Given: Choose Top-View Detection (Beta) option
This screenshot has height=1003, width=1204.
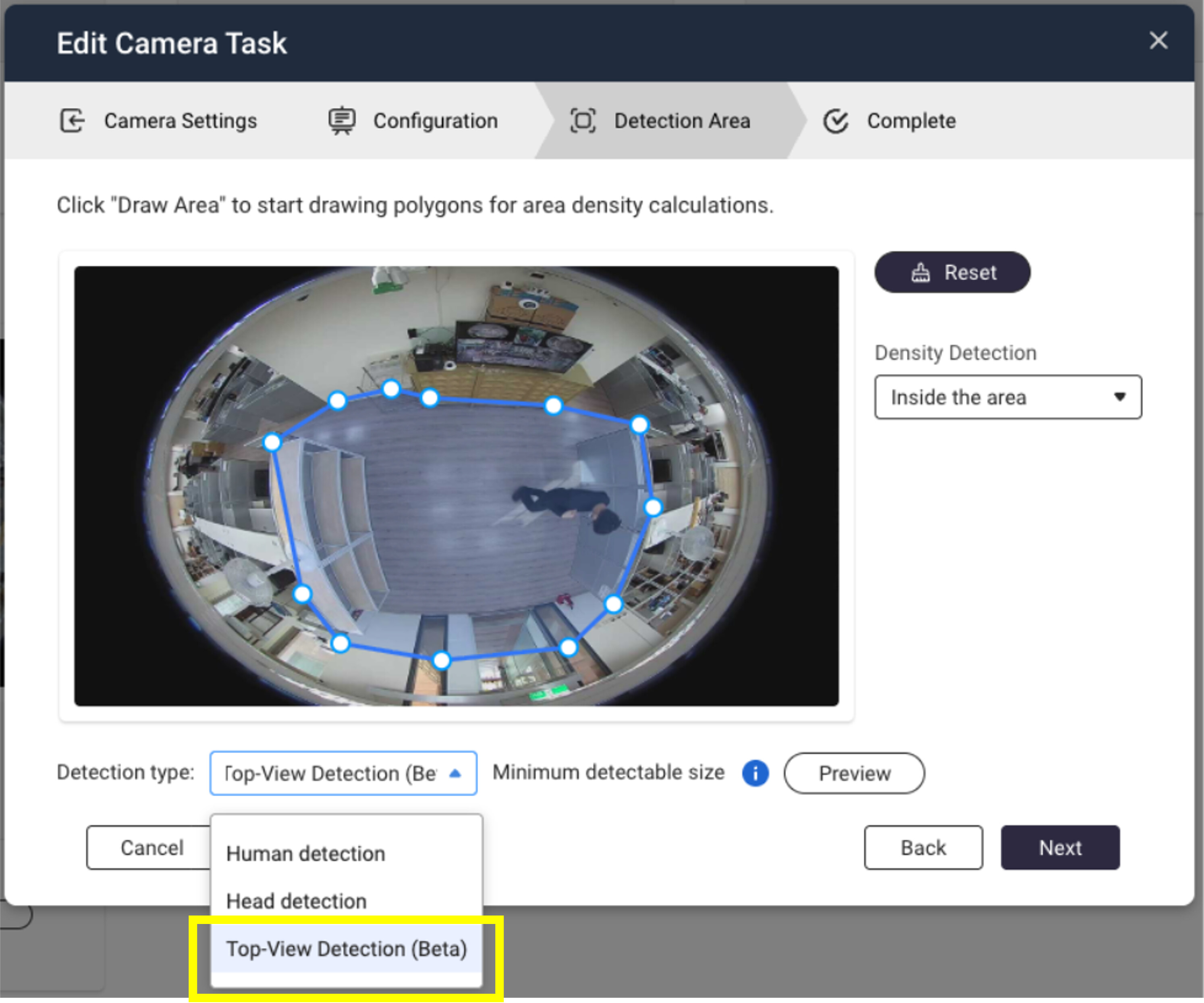Looking at the screenshot, I should tap(346, 949).
